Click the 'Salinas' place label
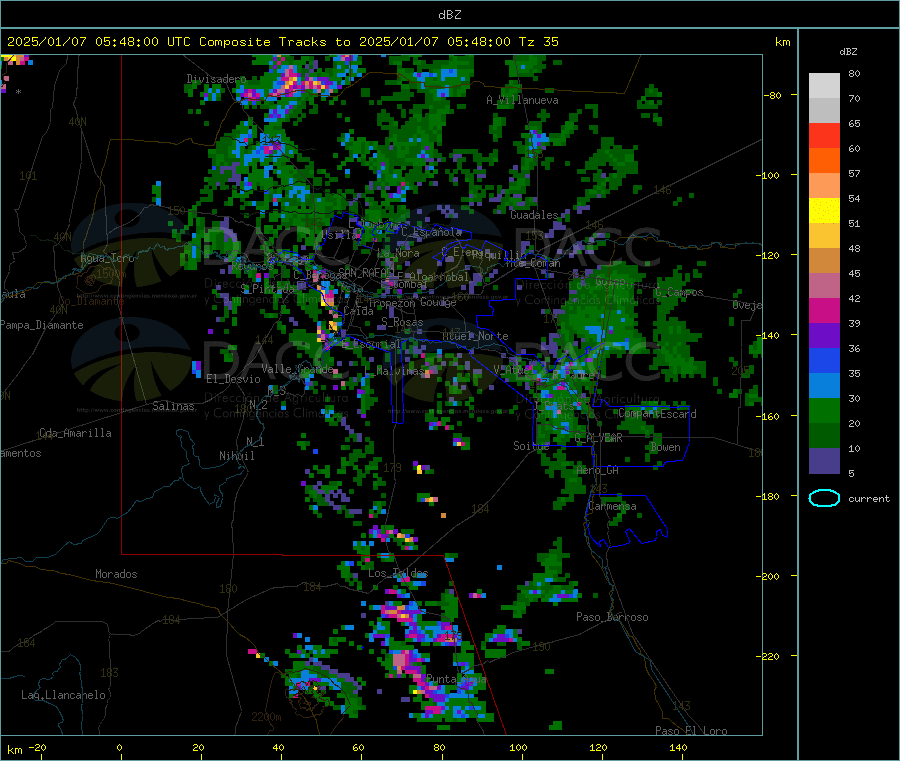The width and height of the screenshot is (900, 761). (x=173, y=406)
